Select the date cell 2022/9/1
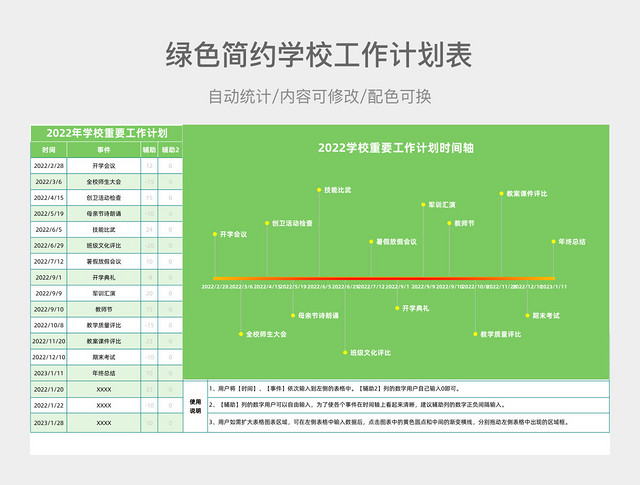This screenshot has width=640, height=485. [49, 277]
